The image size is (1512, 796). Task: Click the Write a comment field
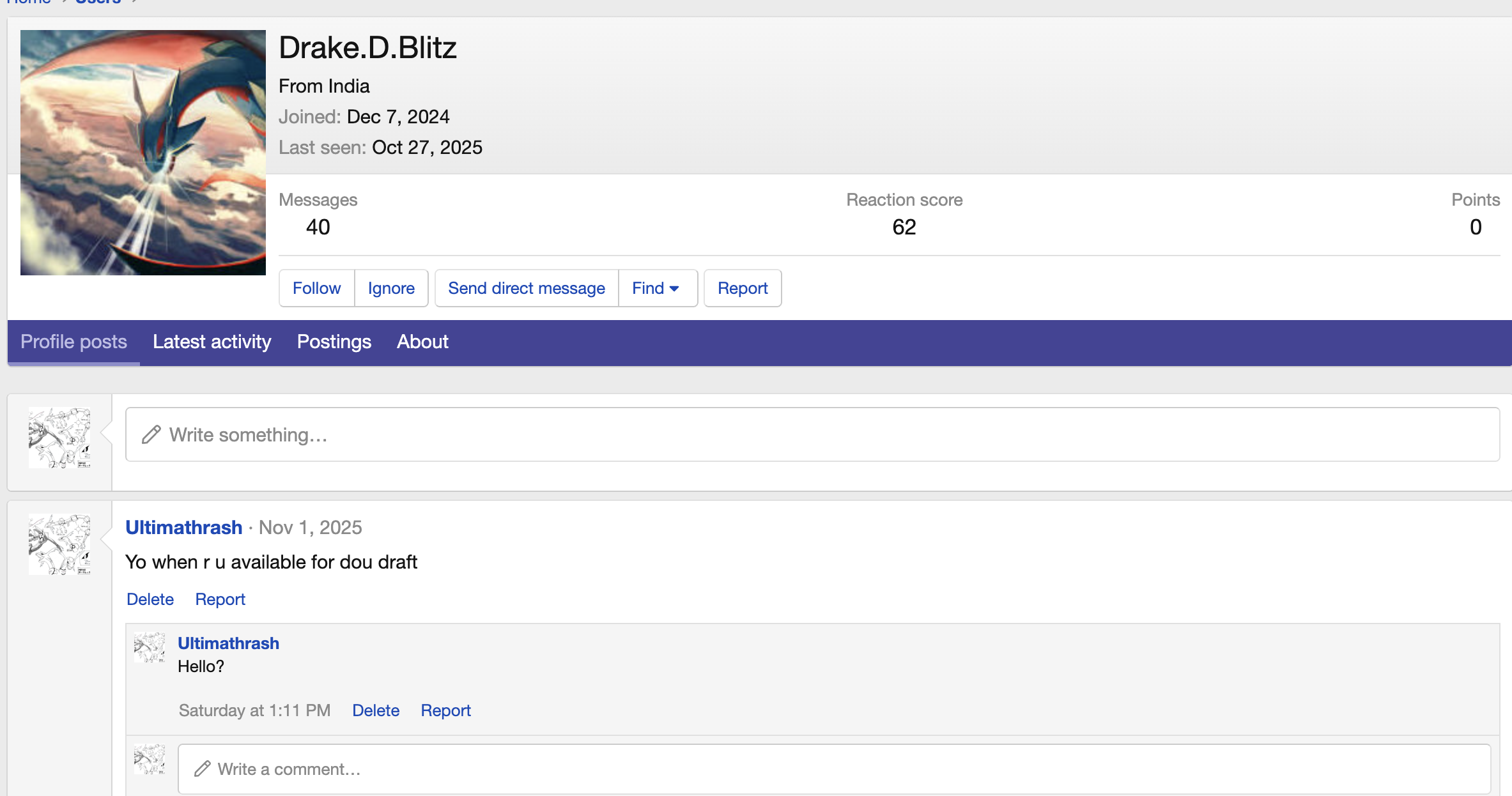tap(833, 769)
